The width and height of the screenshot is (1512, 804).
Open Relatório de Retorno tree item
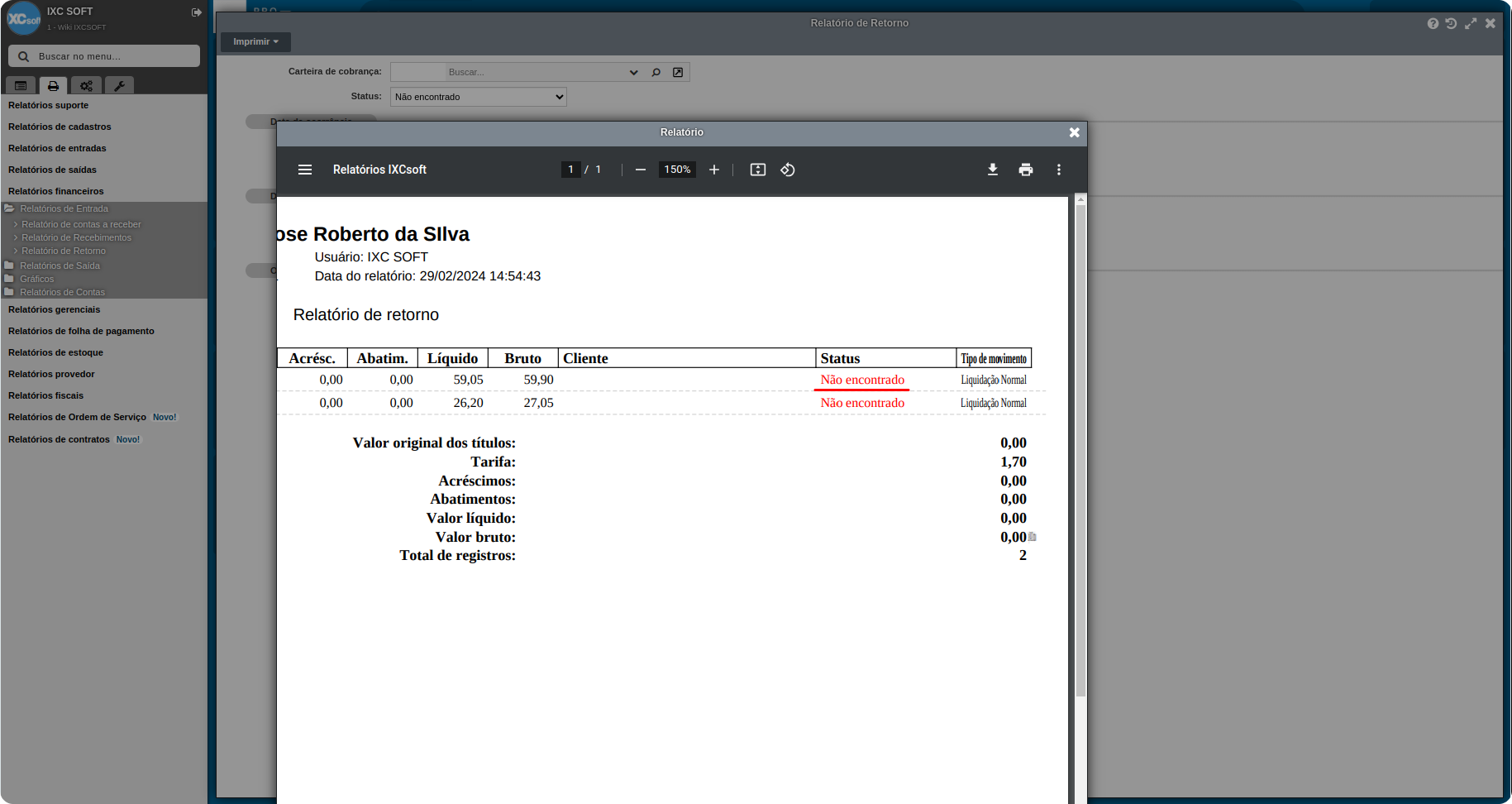coord(64,251)
